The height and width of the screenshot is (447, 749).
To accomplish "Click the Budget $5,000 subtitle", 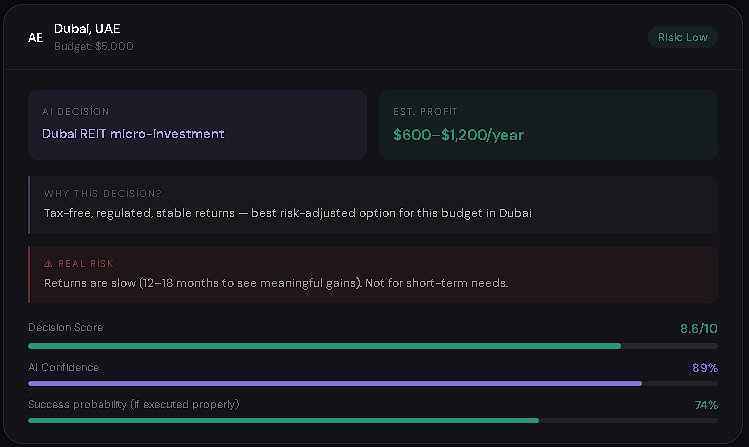I will click(94, 46).
